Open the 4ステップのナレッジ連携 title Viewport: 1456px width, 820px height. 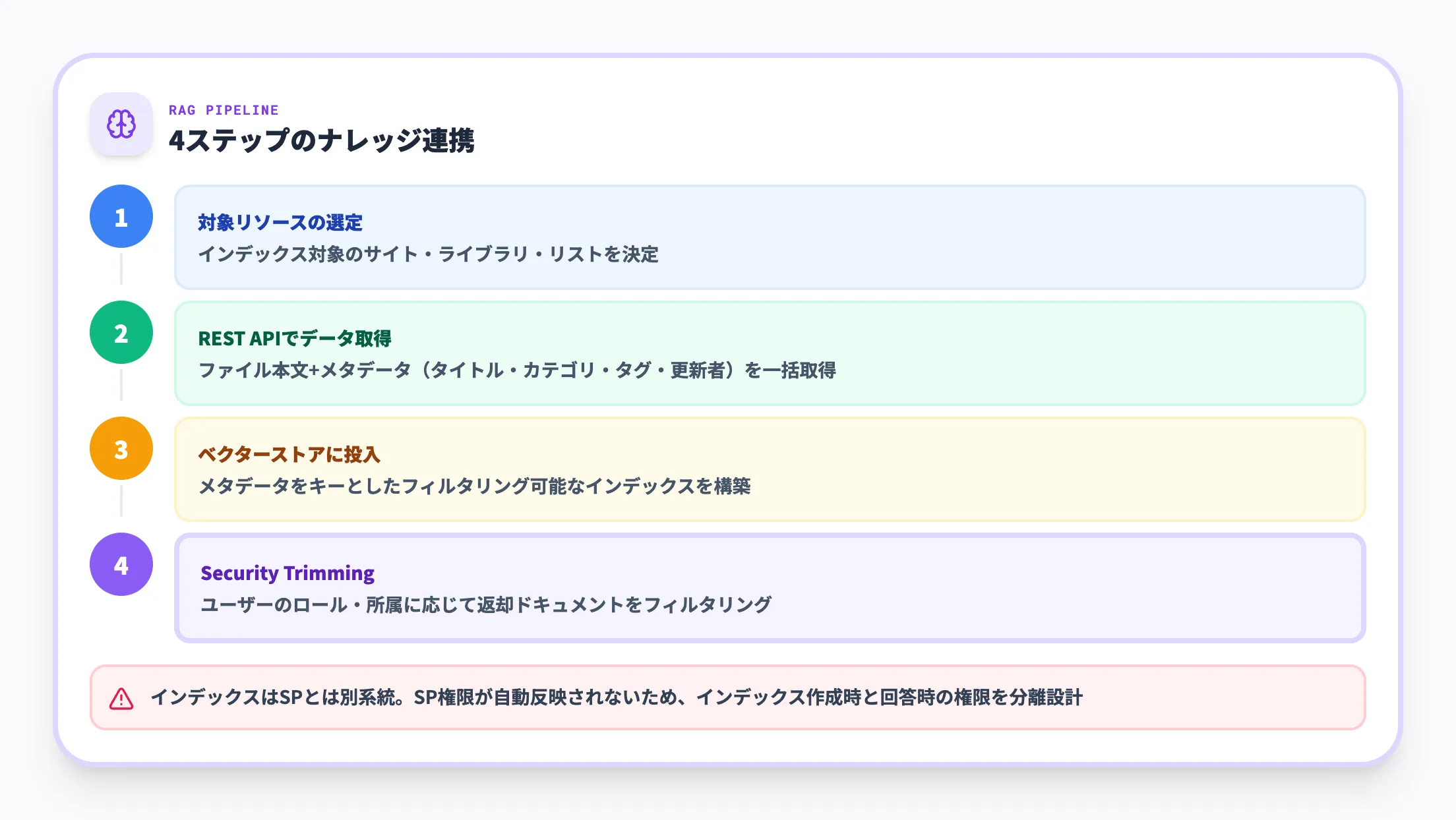[x=324, y=141]
